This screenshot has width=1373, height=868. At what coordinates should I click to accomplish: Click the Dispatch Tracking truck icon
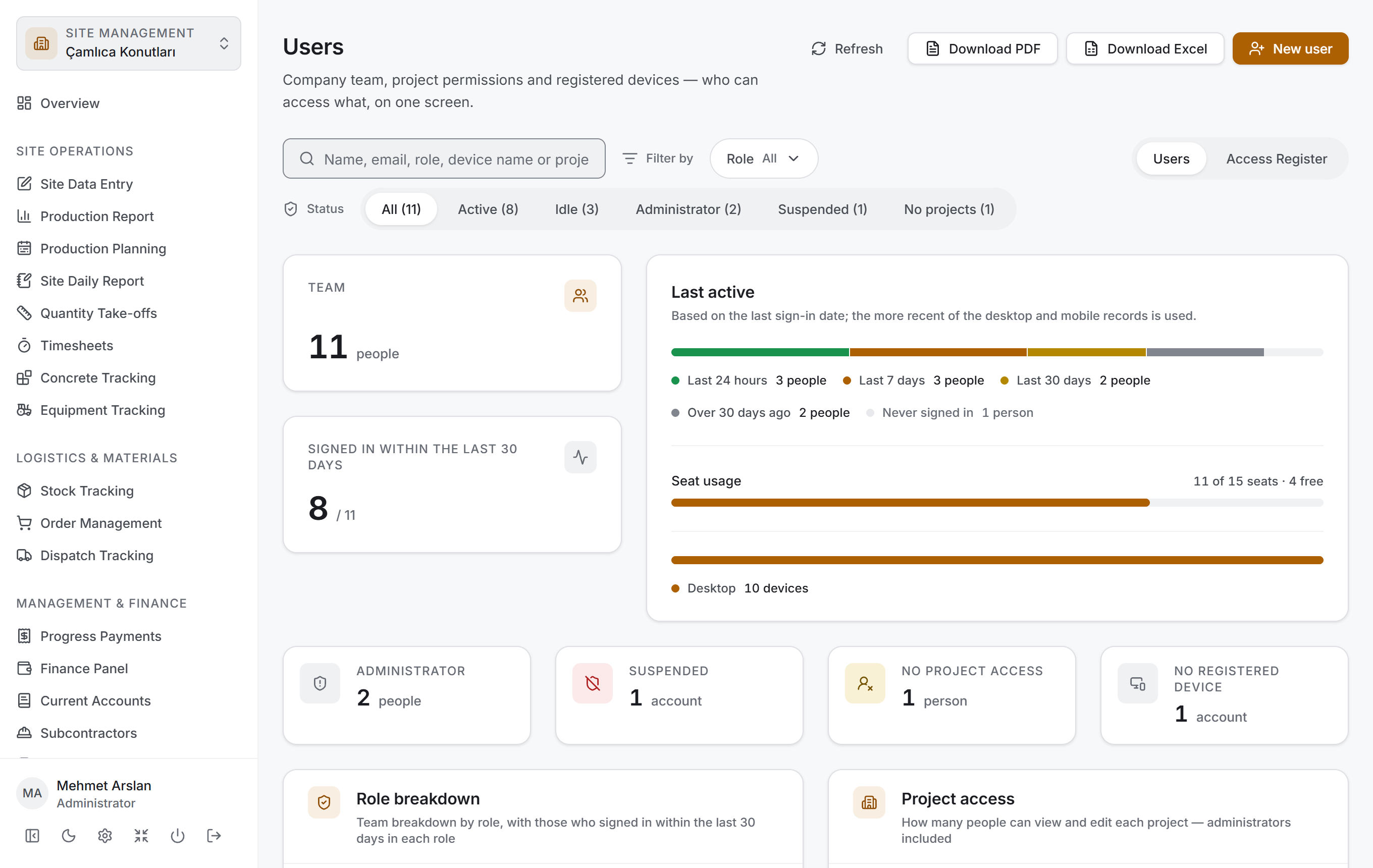(24, 555)
